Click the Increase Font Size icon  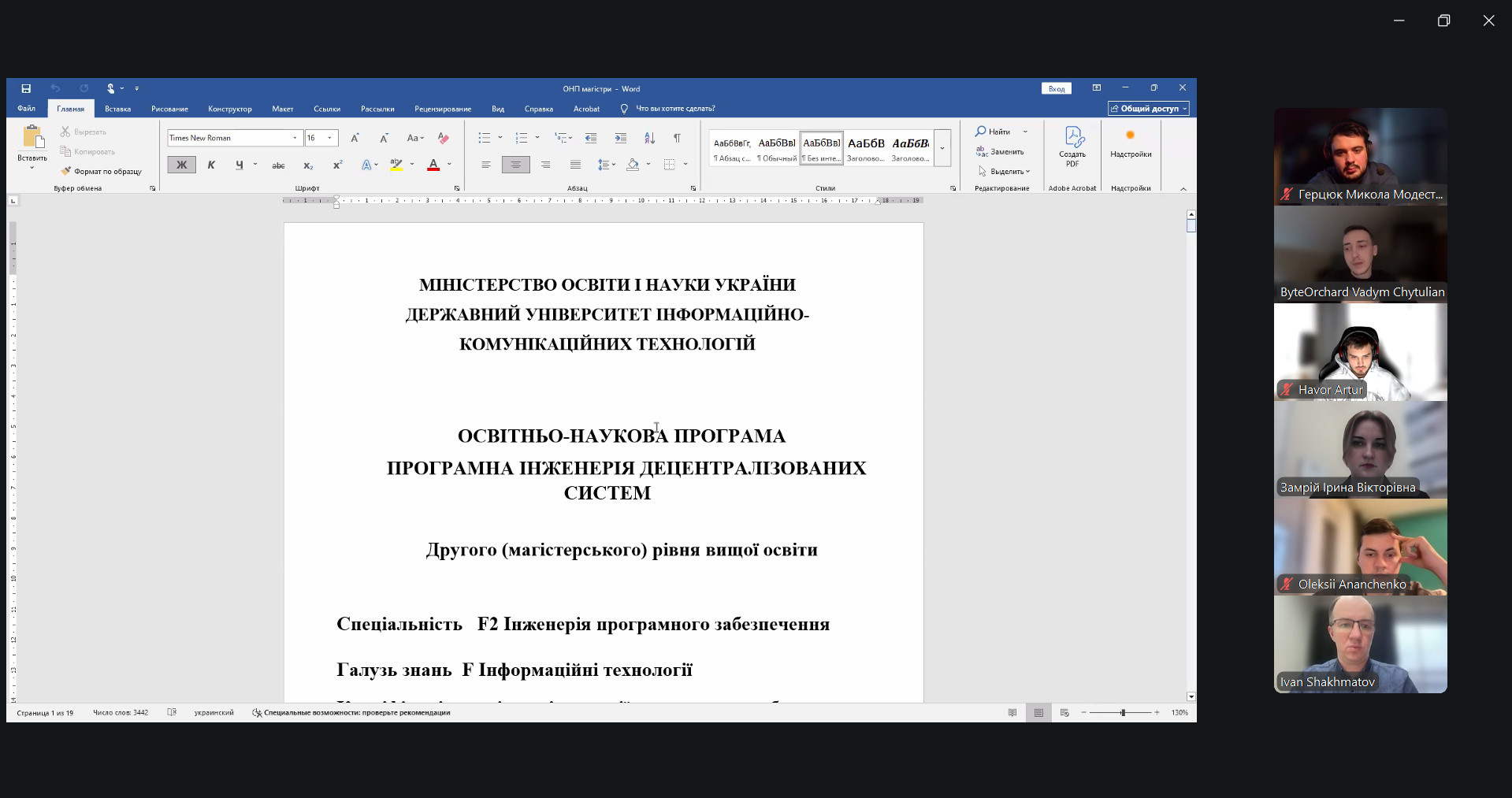click(355, 138)
